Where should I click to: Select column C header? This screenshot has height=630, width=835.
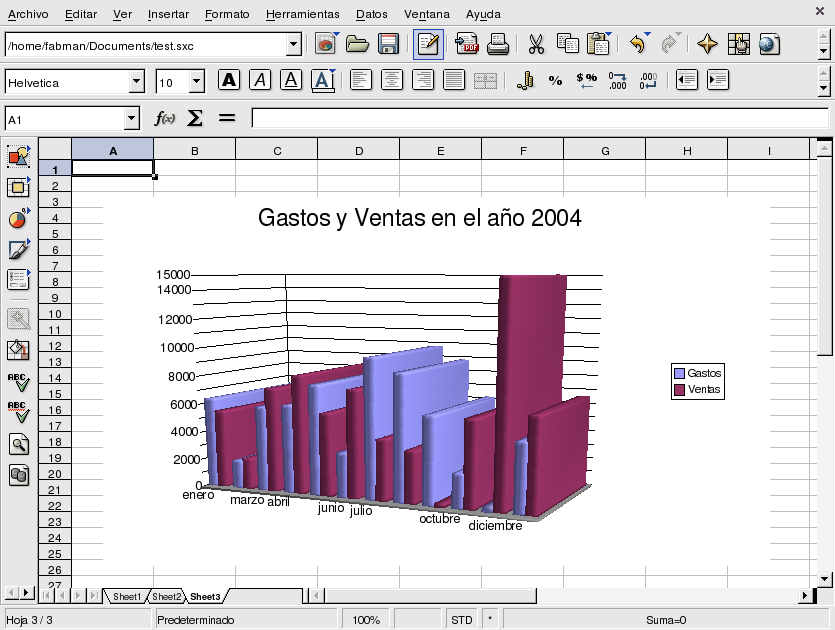(x=277, y=151)
